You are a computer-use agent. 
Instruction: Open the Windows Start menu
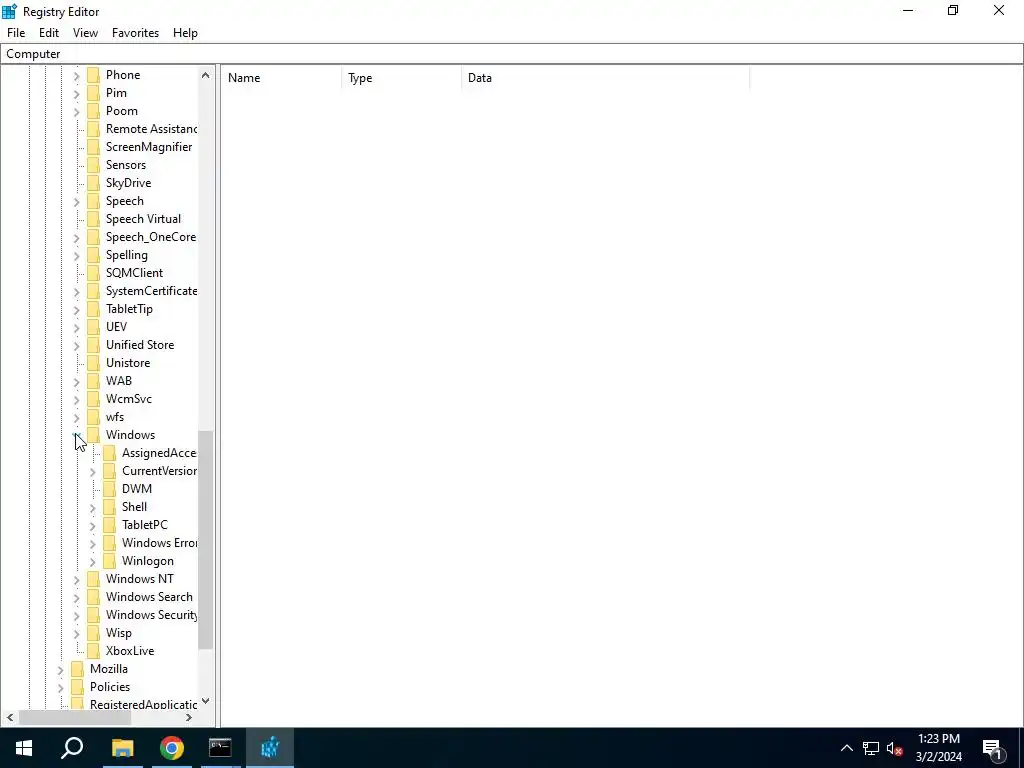point(24,748)
